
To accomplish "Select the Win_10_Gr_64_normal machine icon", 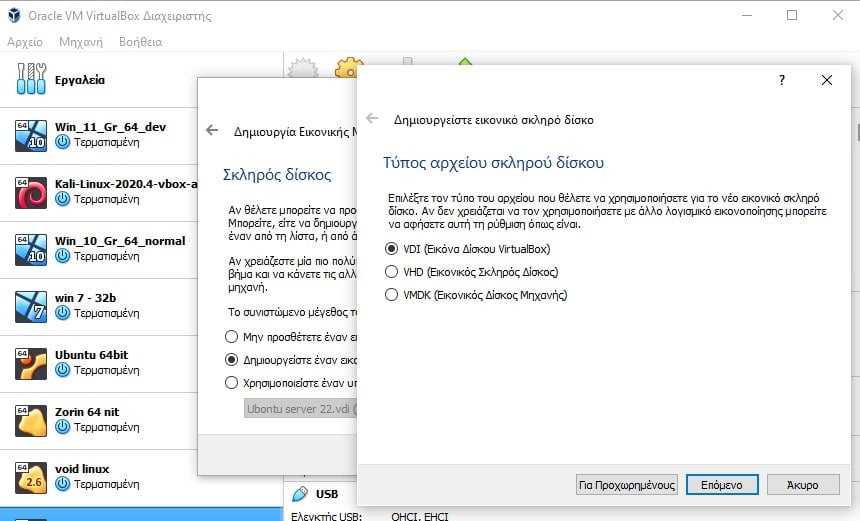I will 31,250.
